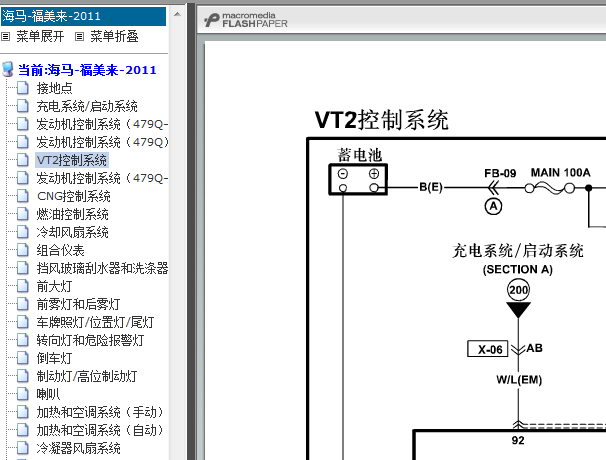Click W/L(EM) wire label
This screenshot has width=606, height=460.
click(x=519, y=380)
